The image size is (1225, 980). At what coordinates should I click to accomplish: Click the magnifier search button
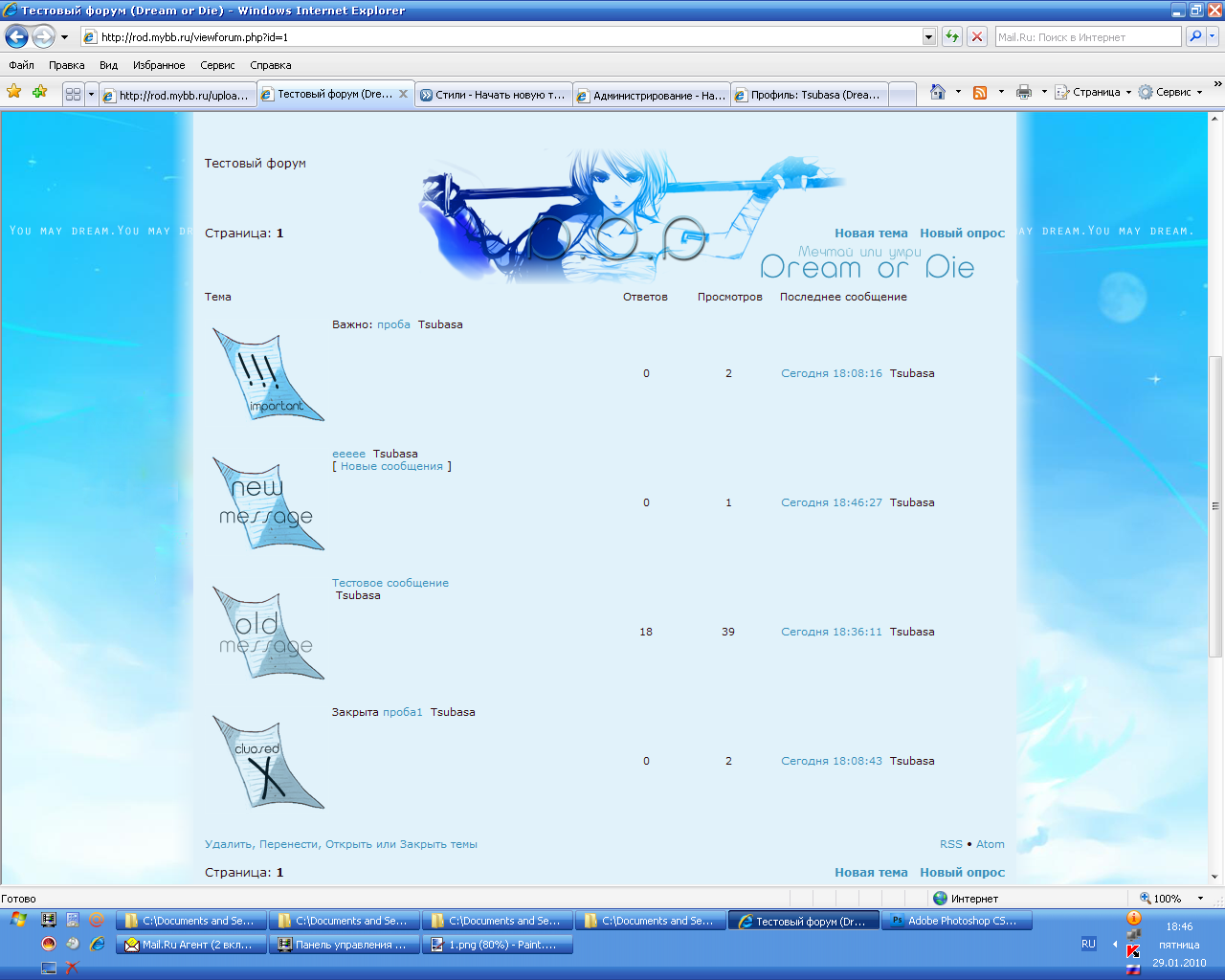click(1195, 36)
